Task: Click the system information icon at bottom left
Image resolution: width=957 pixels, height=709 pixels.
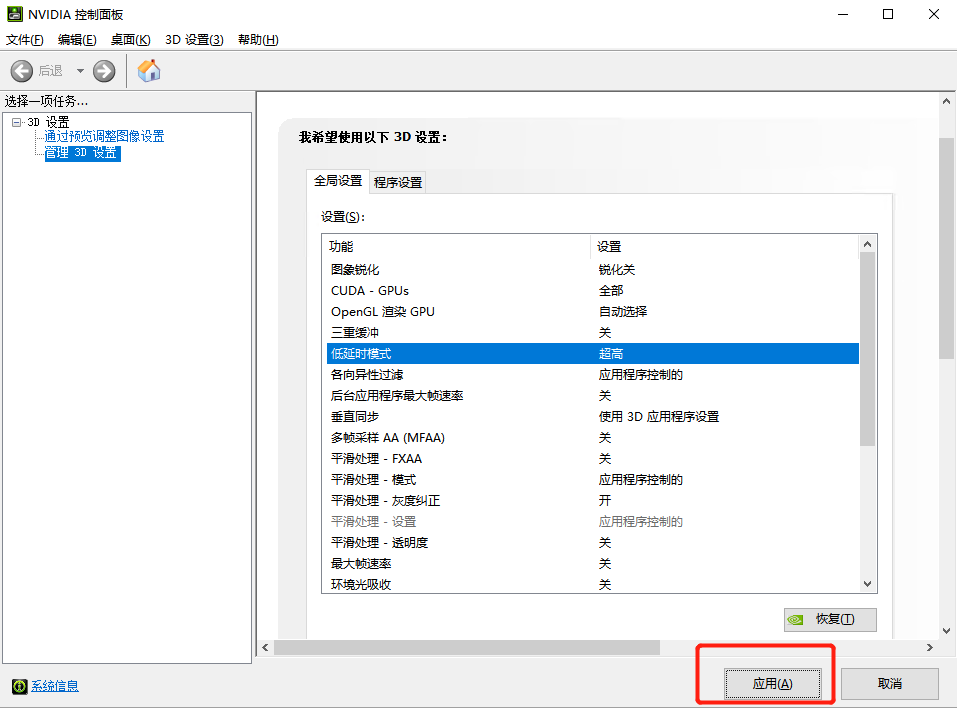Action: (x=20, y=686)
